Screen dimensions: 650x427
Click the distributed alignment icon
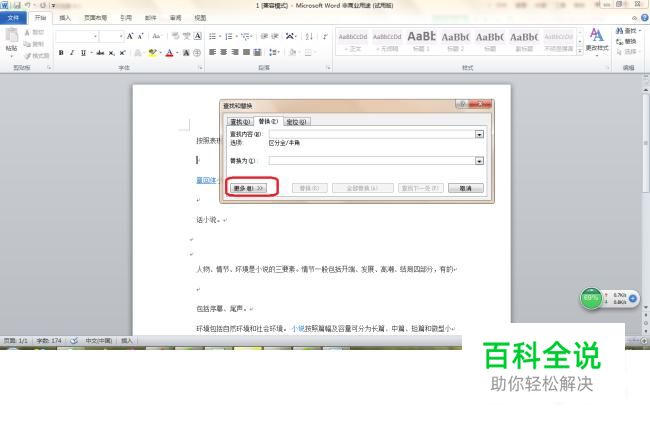tap(257, 52)
